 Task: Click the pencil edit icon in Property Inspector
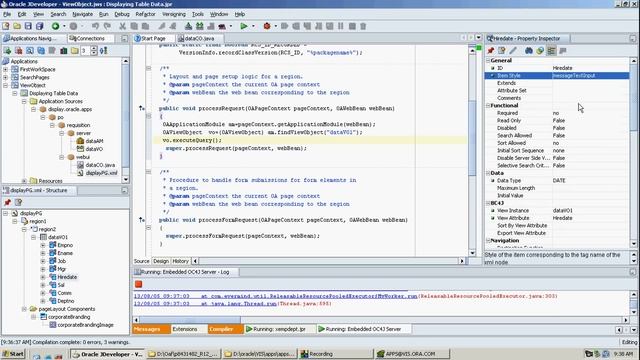(513, 51)
